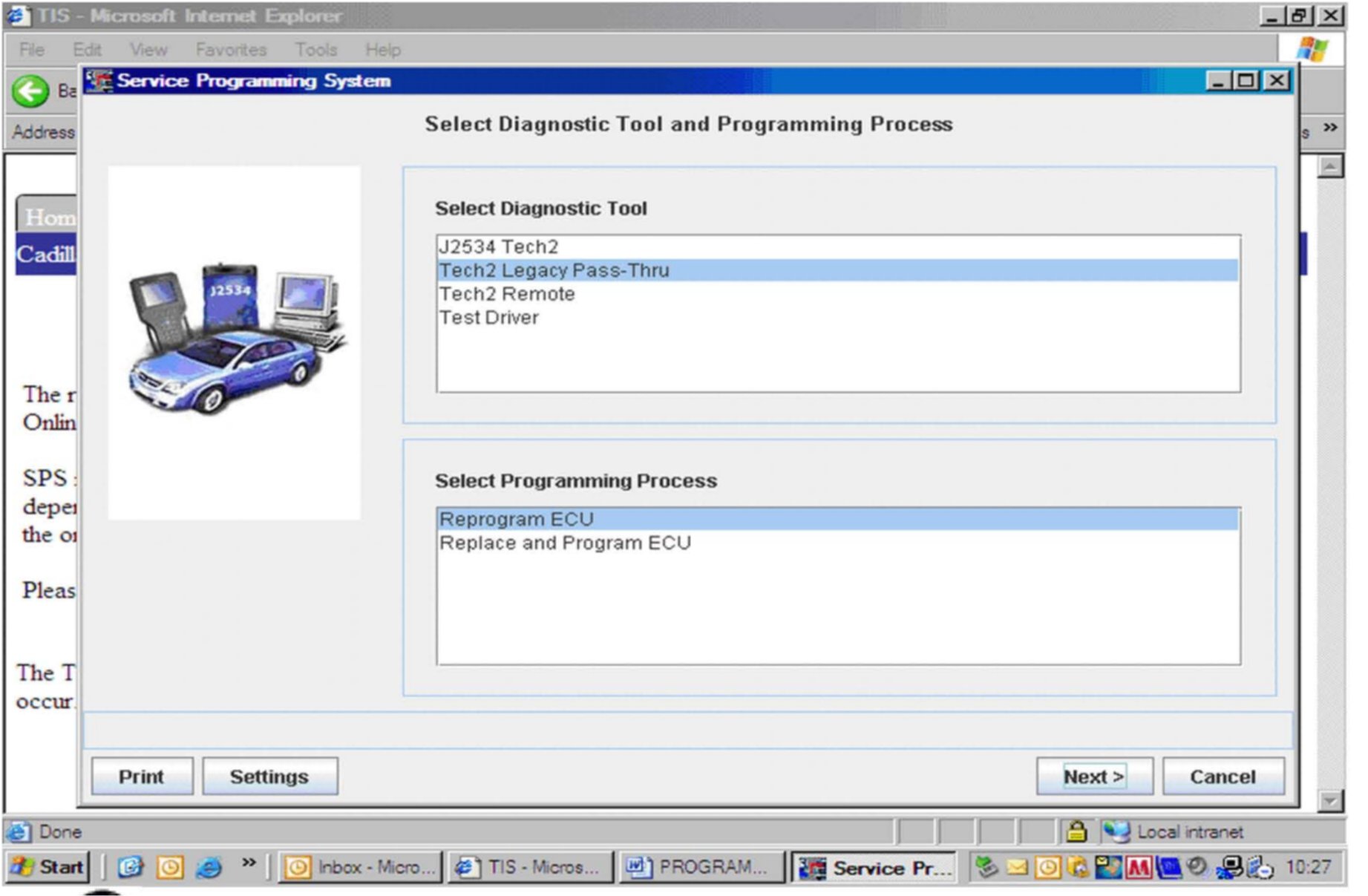The image size is (1368, 896).
Task: Click the green Back arrow icon
Action: (30, 91)
